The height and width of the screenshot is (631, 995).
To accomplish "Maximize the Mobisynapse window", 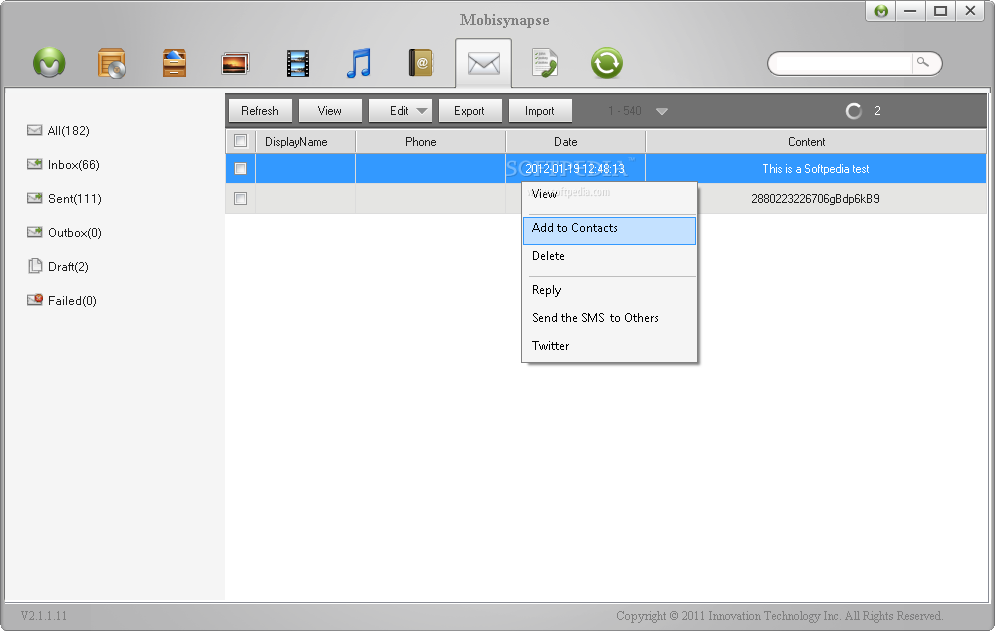I will click(x=940, y=11).
